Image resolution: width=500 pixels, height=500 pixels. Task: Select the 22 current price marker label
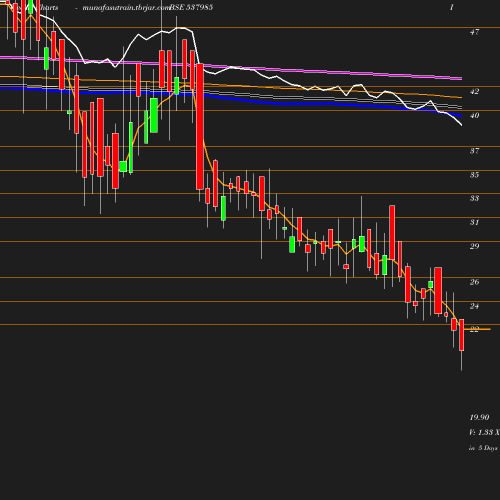pyautogui.click(x=474, y=329)
